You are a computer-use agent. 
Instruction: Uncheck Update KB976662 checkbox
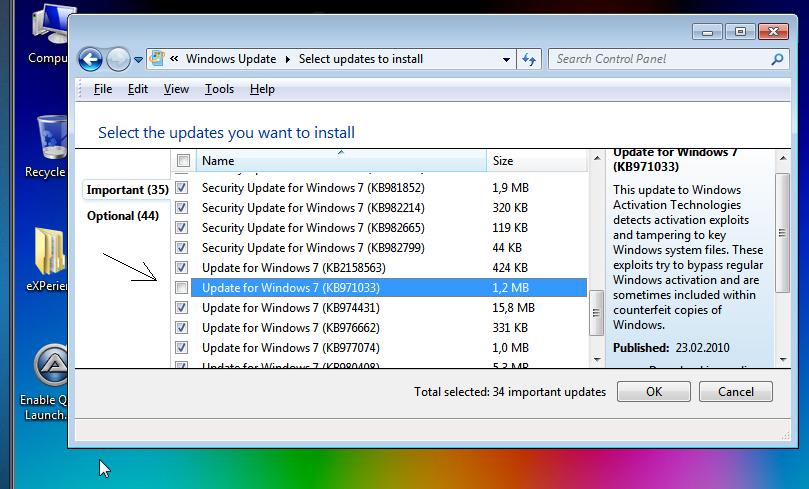pyautogui.click(x=182, y=328)
